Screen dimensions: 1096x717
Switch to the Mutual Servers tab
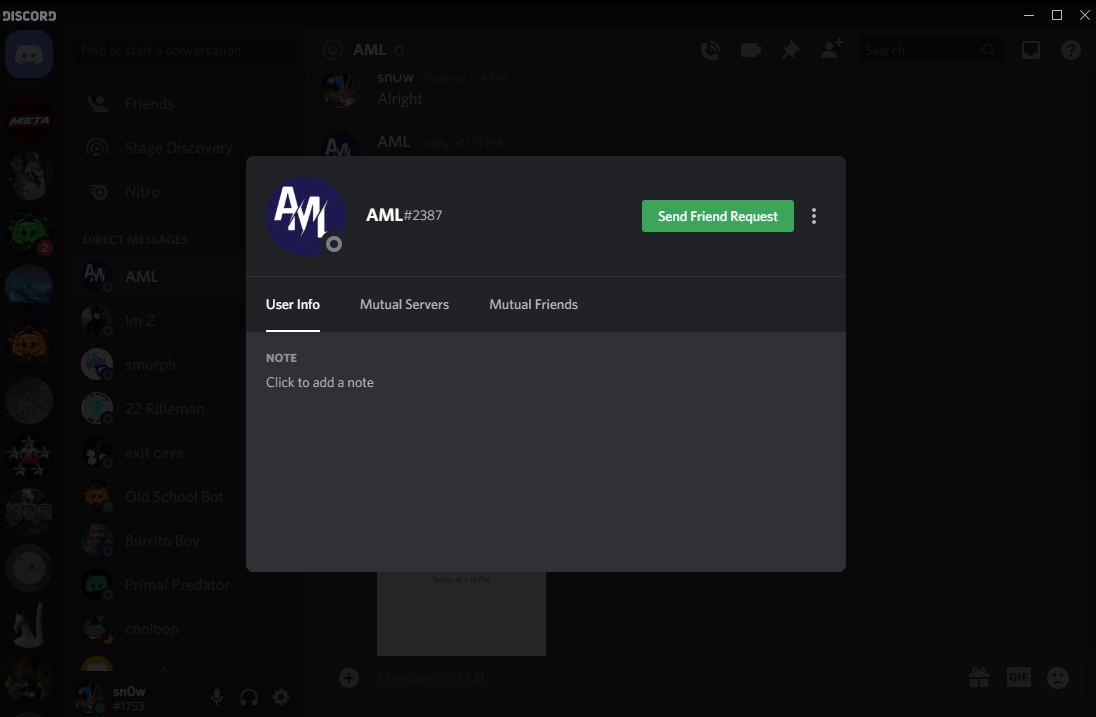coord(404,304)
